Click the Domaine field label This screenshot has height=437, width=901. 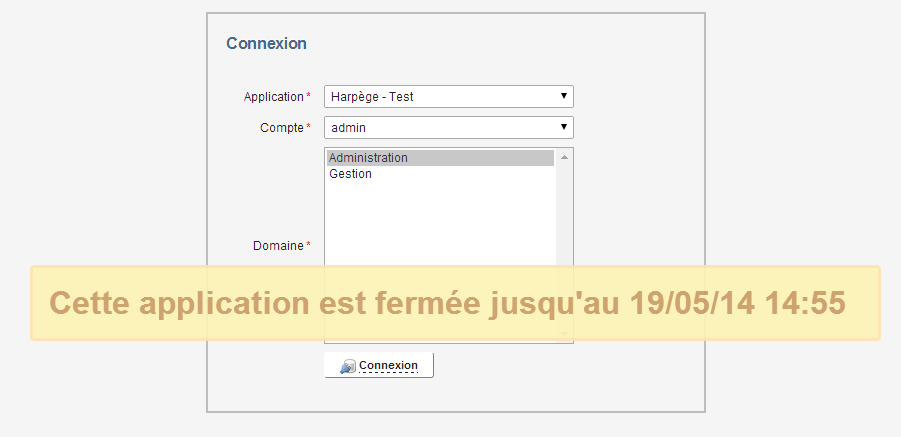pos(277,246)
